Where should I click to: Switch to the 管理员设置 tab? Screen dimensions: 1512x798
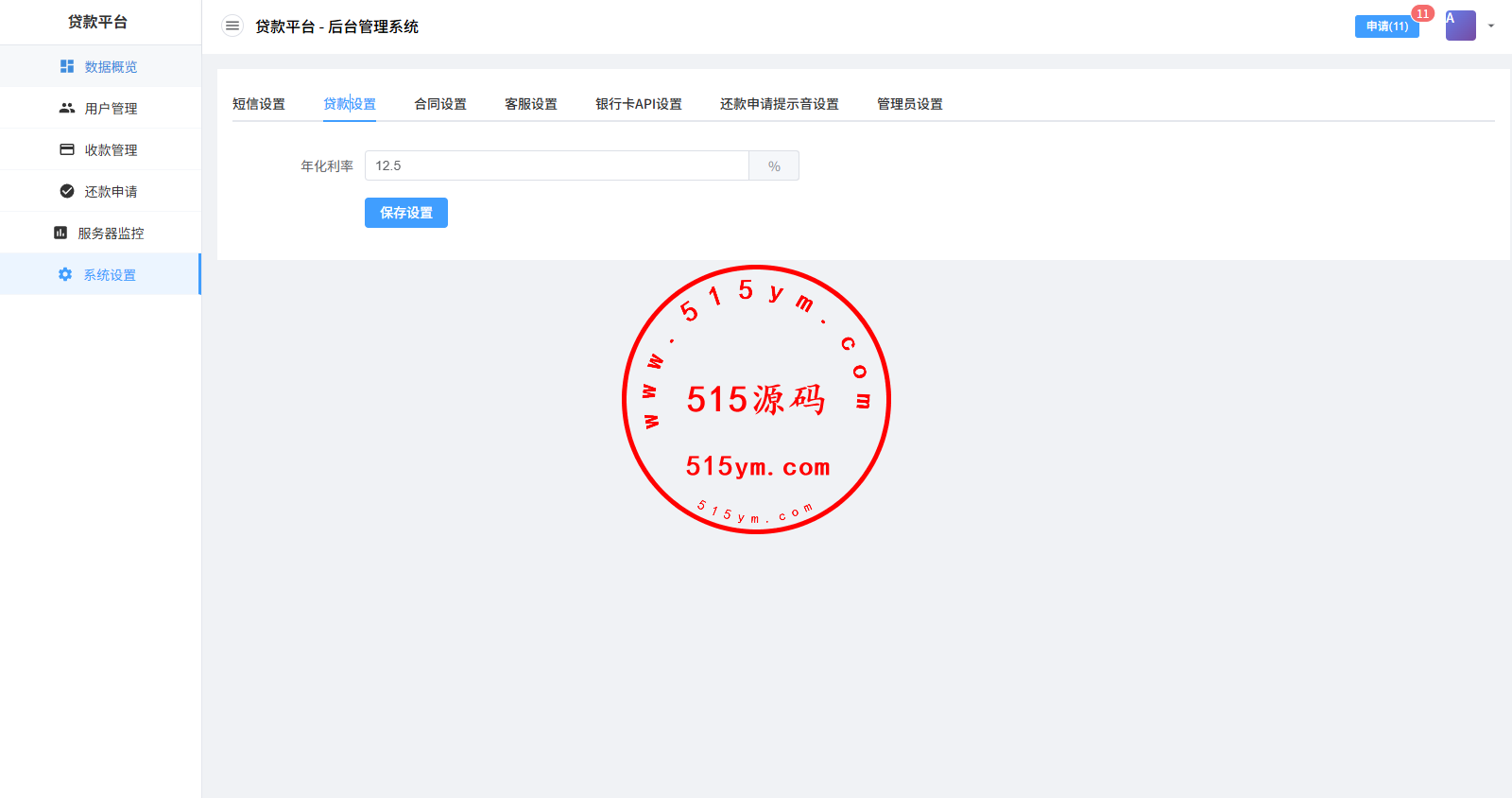[910, 104]
